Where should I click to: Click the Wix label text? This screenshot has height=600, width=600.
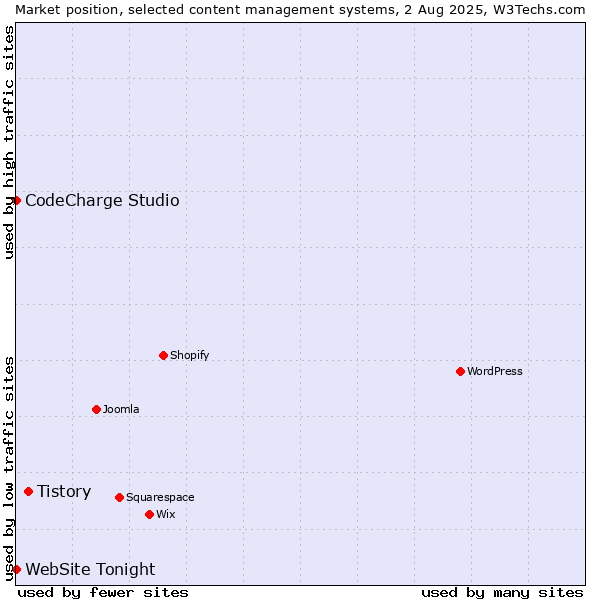coord(166,514)
